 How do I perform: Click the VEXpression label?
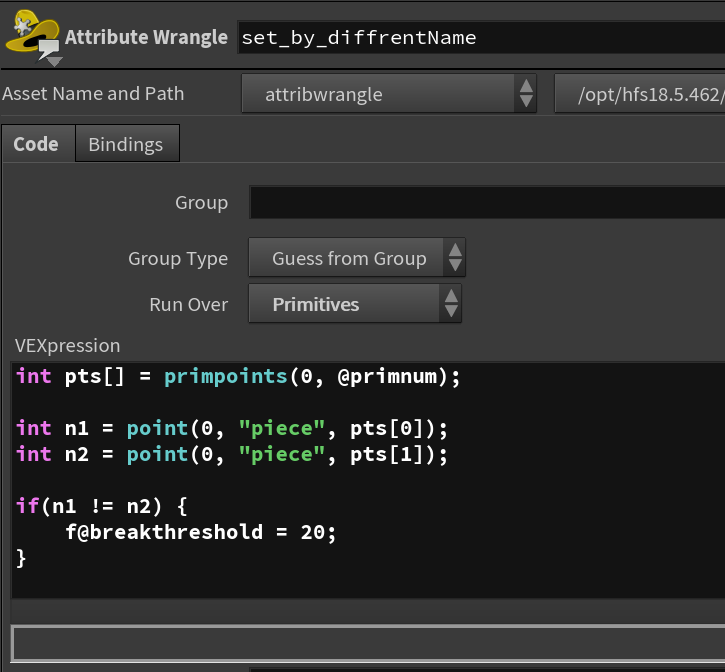(x=68, y=345)
